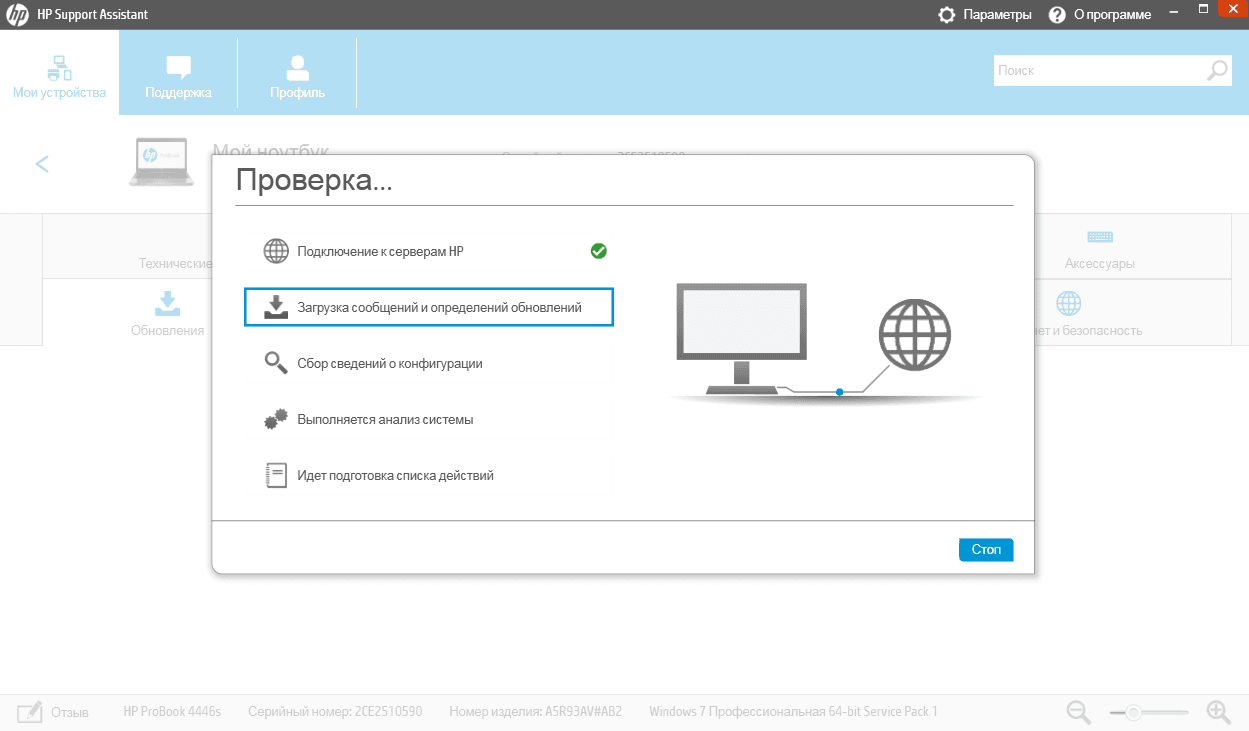
Task: Go back with the left arrow
Action: pos(42,164)
